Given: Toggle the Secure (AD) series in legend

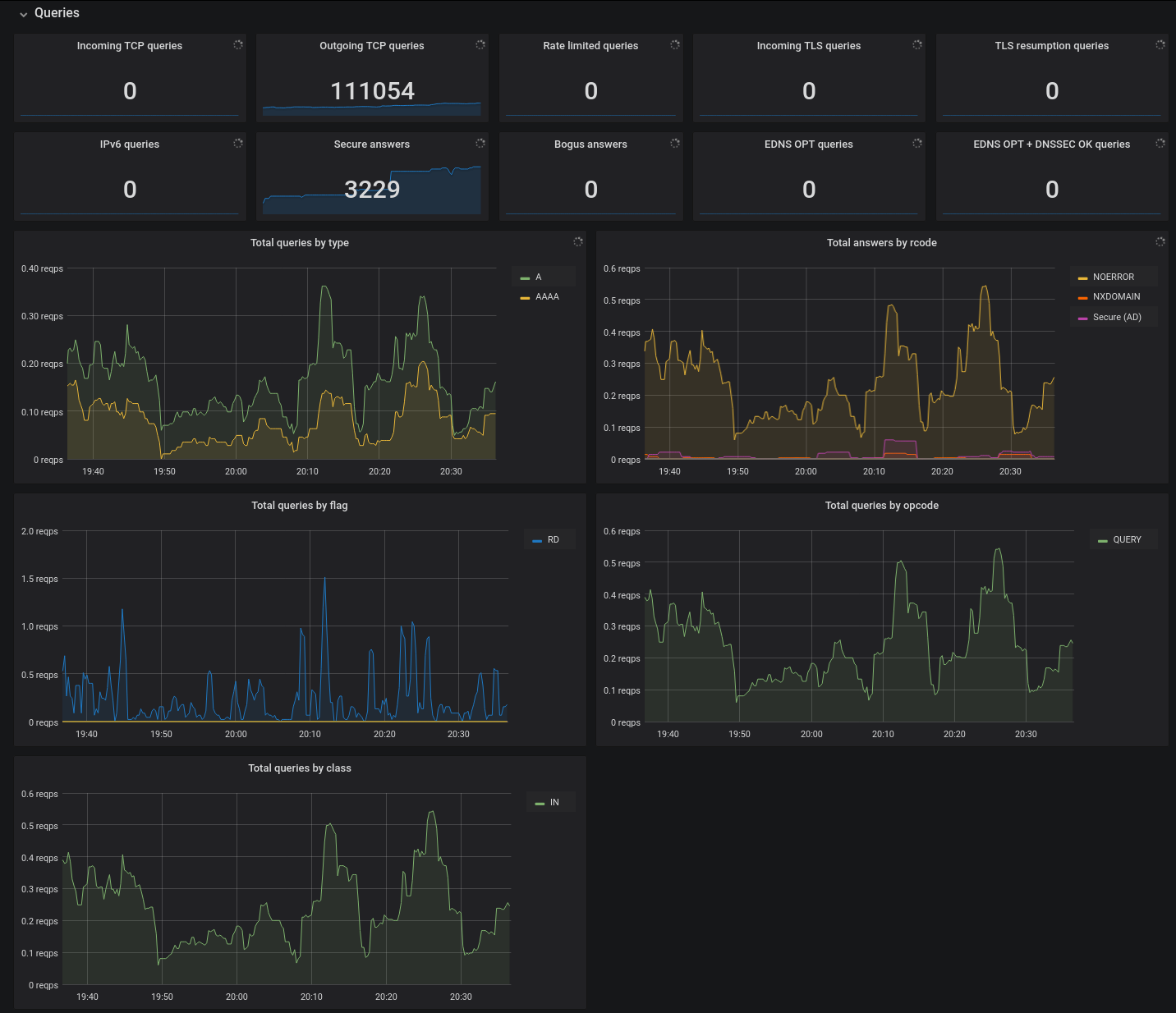Looking at the screenshot, I should pos(1117,317).
